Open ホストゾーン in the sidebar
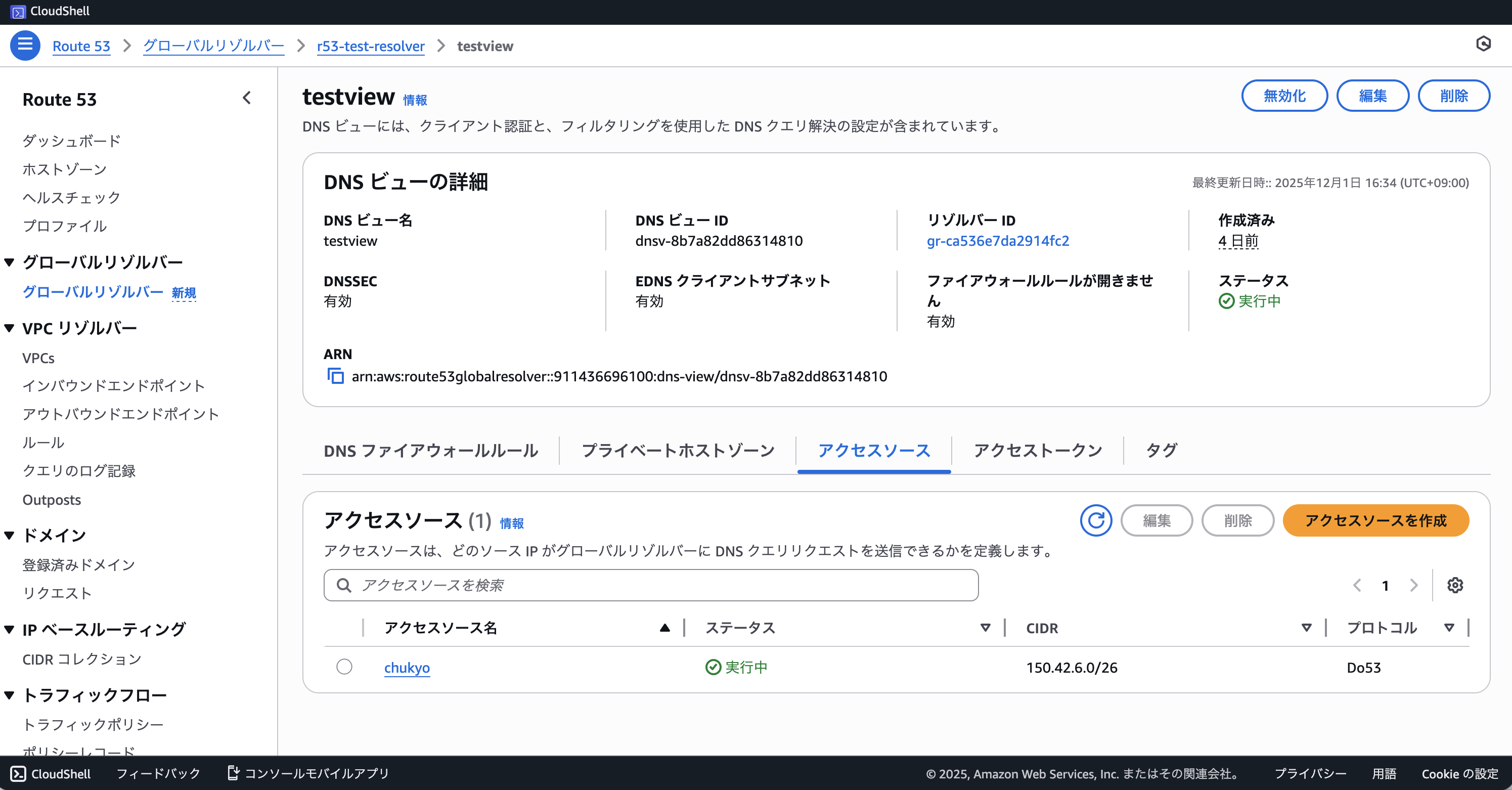The width and height of the screenshot is (1512, 790). click(65, 169)
